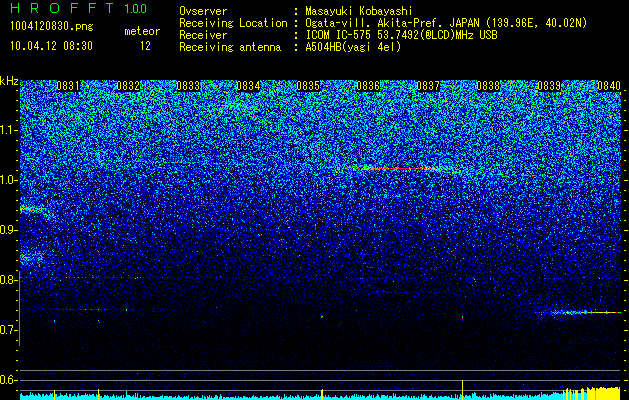Image resolution: width=629 pixels, height=400 pixels.
Task: Click the Receiving antenna field label
Action: tap(230, 47)
